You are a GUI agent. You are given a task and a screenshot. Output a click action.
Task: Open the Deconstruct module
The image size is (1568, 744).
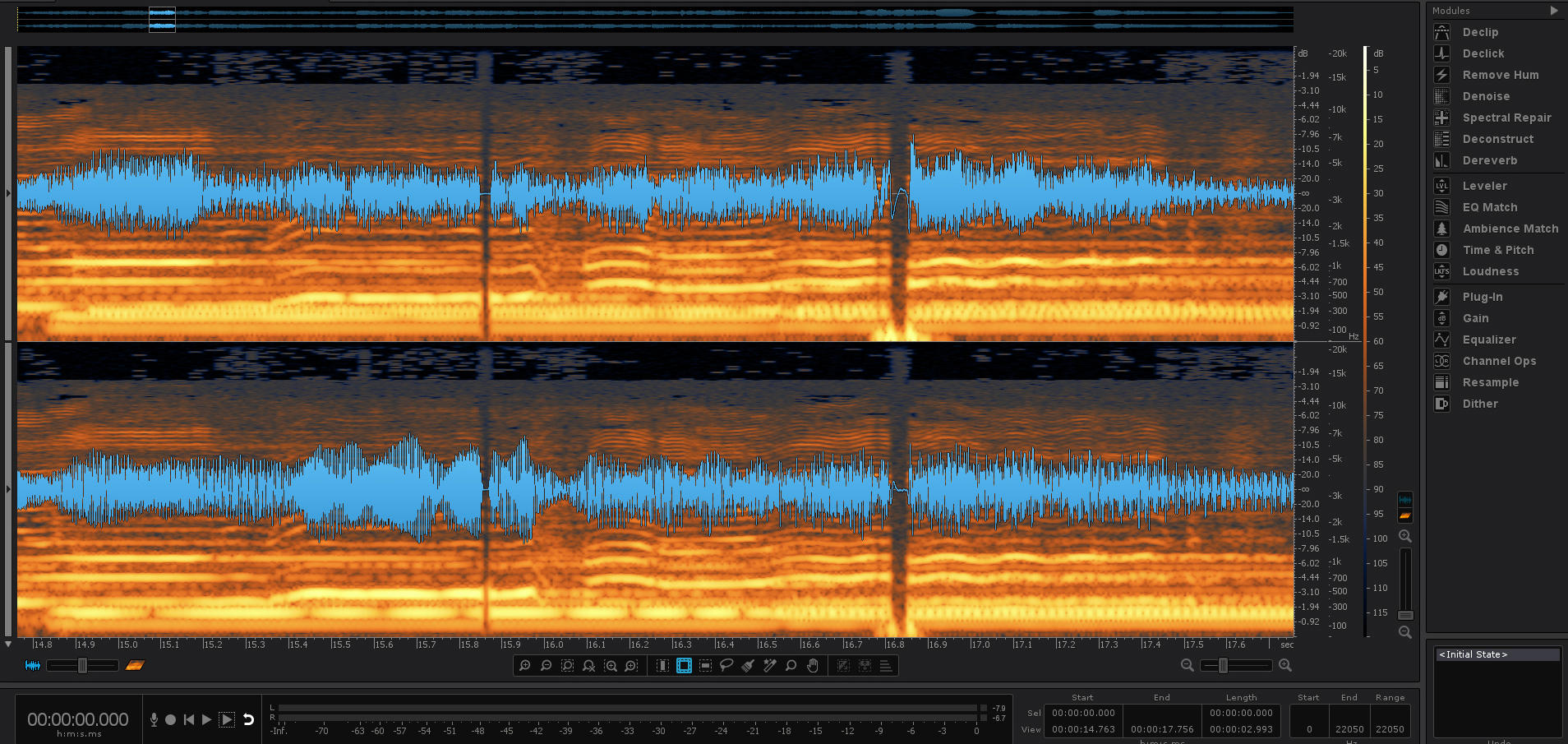pyautogui.click(x=1496, y=139)
